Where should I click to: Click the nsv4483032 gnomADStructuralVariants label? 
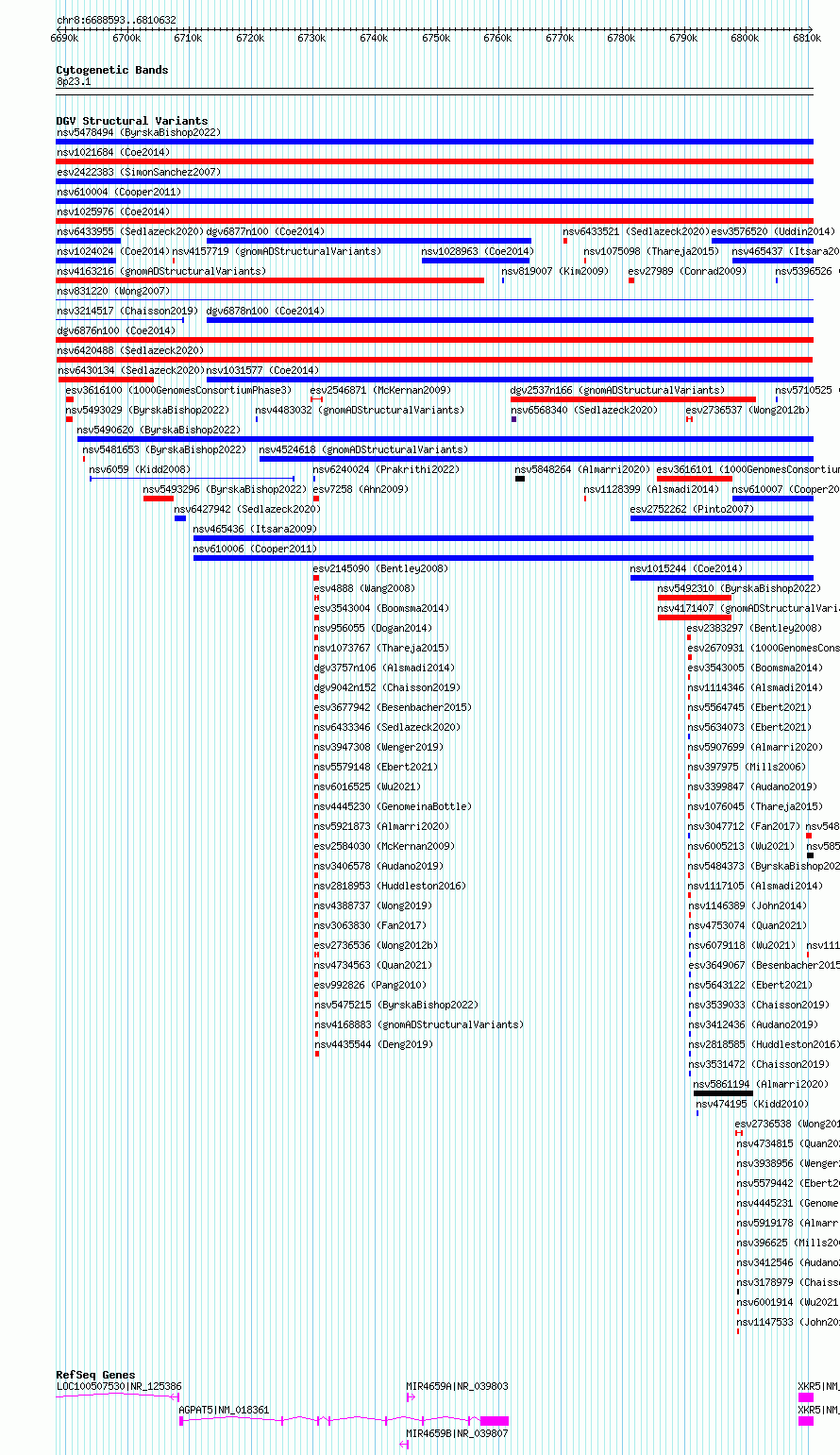click(x=360, y=410)
